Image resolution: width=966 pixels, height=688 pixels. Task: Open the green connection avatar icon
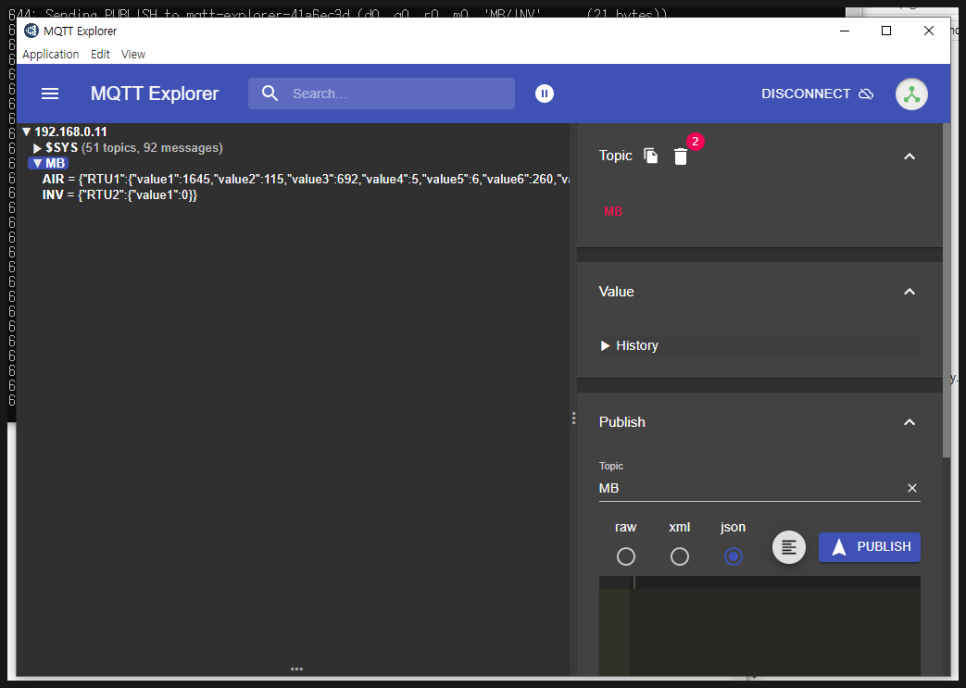911,94
